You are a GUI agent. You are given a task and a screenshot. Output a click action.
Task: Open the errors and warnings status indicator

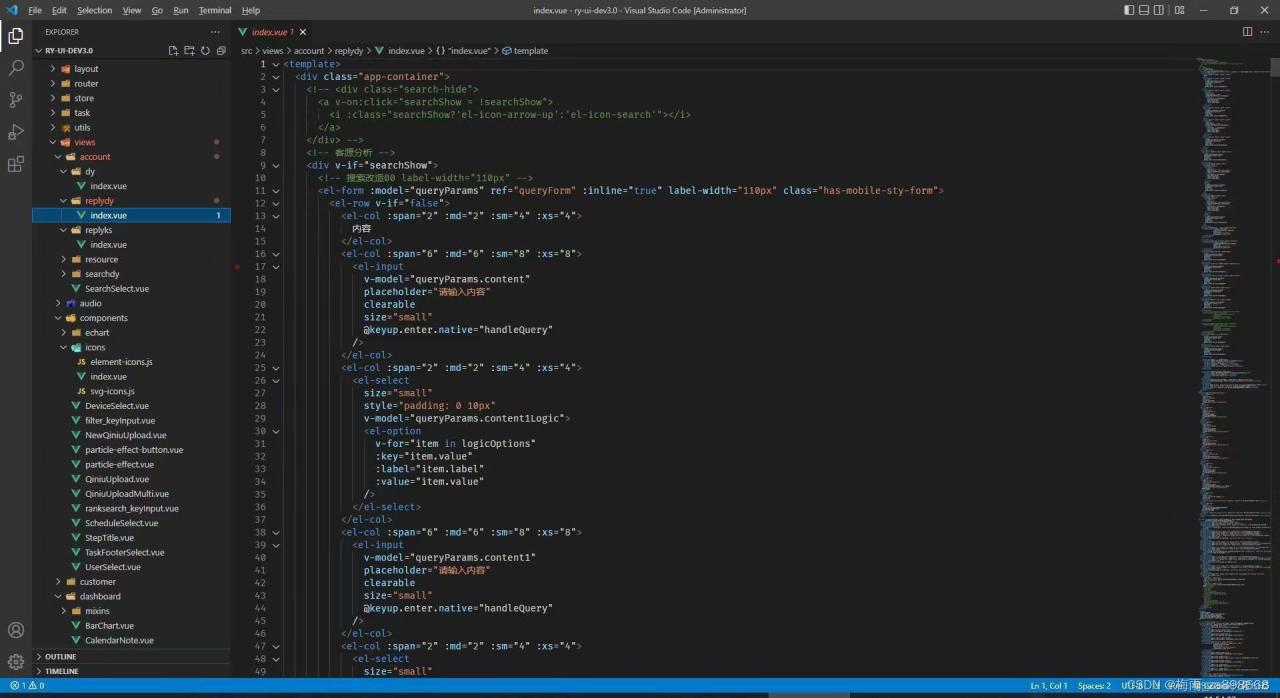pyautogui.click(x=27, y=686)
